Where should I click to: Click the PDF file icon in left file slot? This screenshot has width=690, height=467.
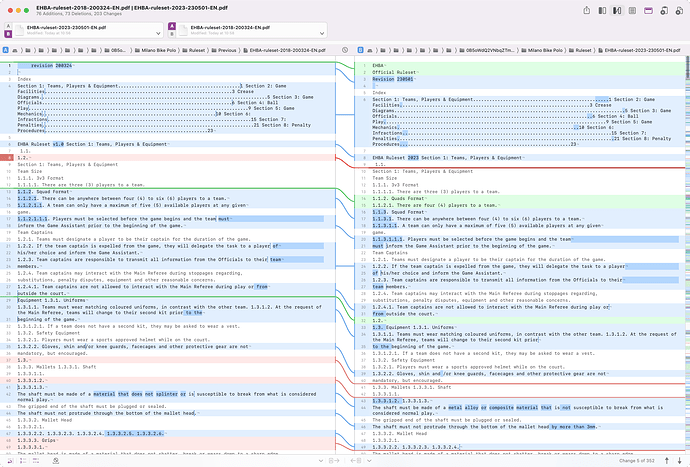click(x=19, y=30)
